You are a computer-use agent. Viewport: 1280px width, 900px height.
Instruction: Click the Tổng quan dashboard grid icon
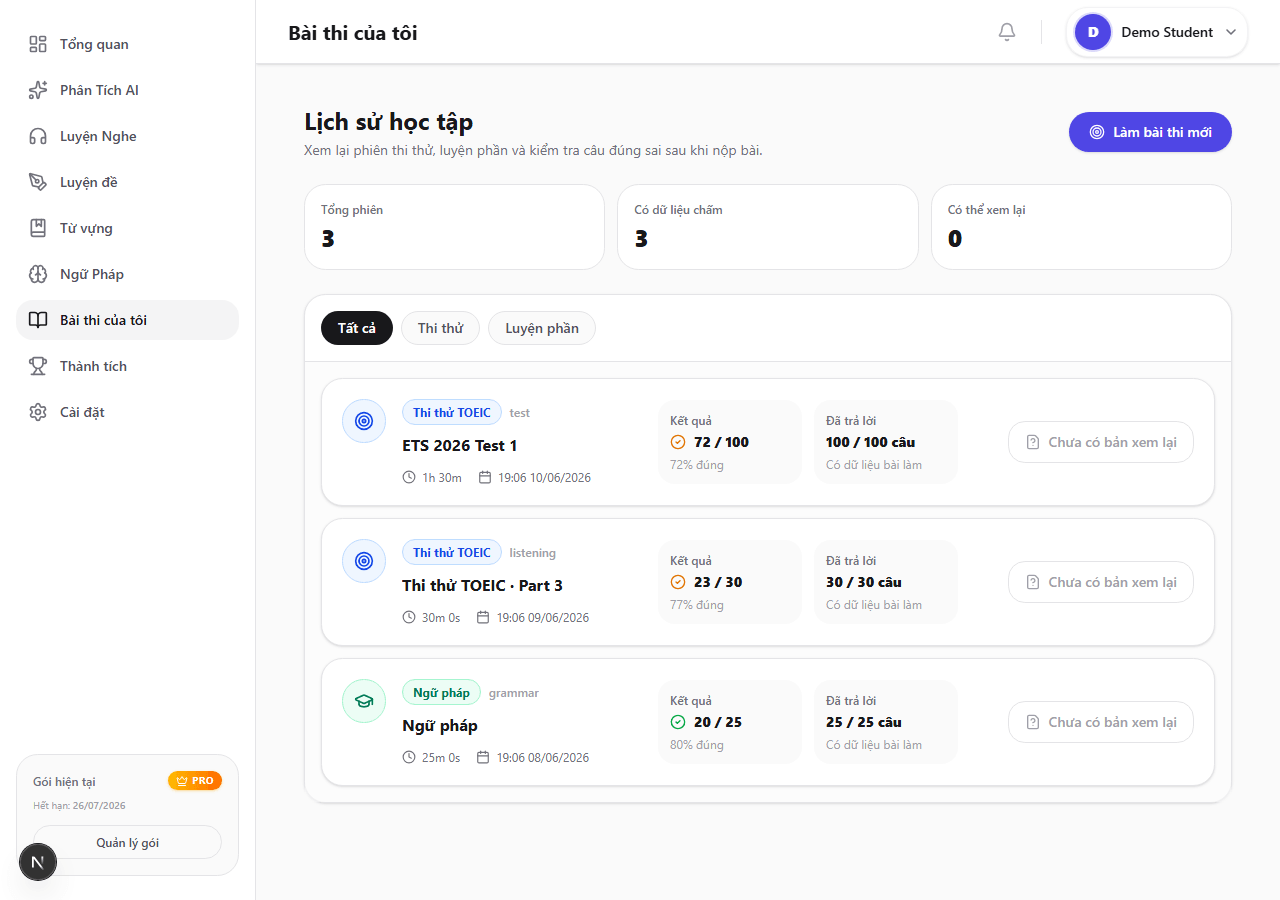[x=38, y=44]
